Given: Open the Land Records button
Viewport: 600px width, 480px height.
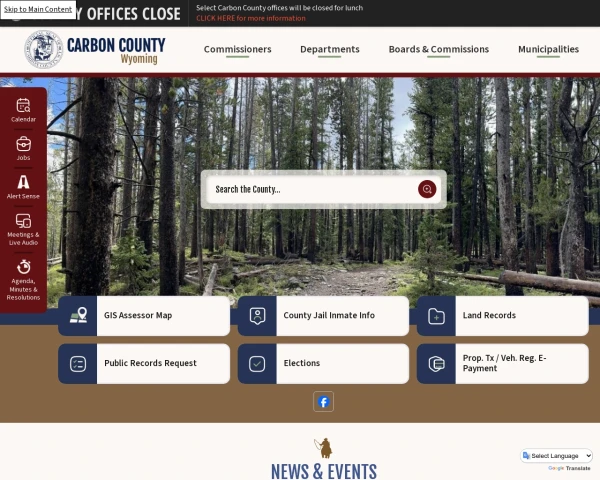Looking at the screenshot, I should tap(503, 316).
